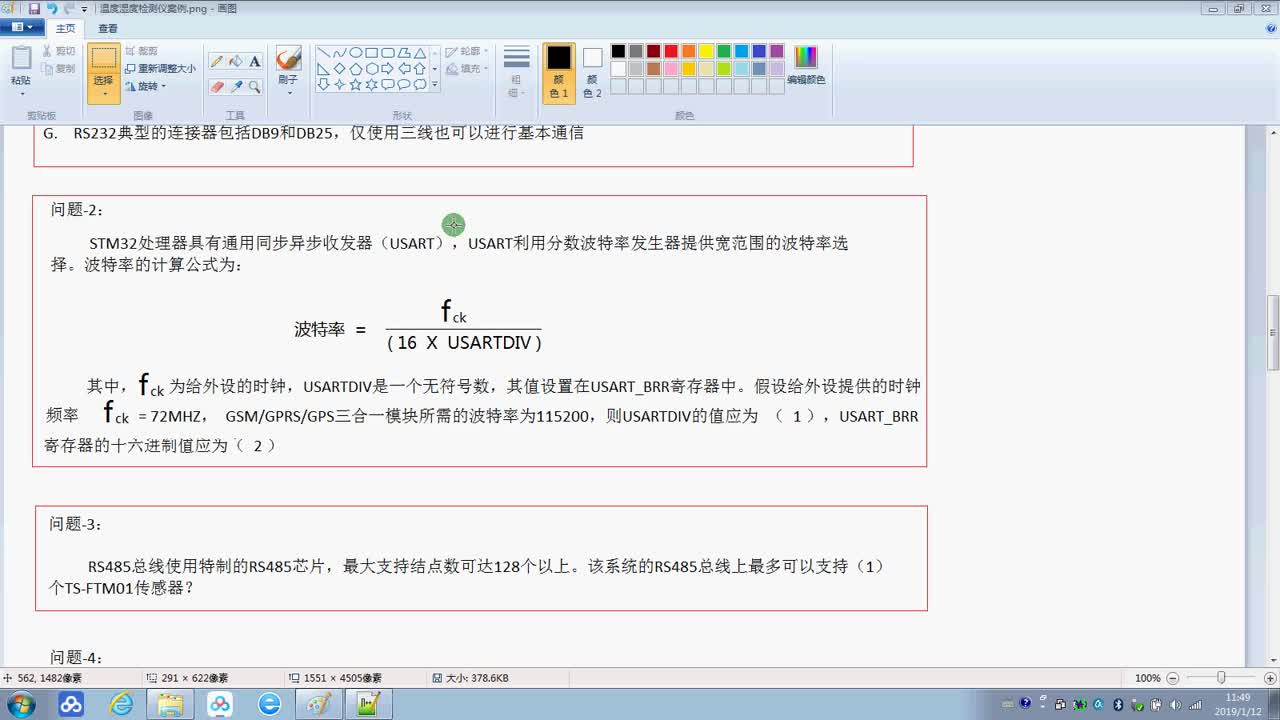Activate Color 1 (颜色1) foreground selector
Viewport: 1280px width, 720px height.
559,73
